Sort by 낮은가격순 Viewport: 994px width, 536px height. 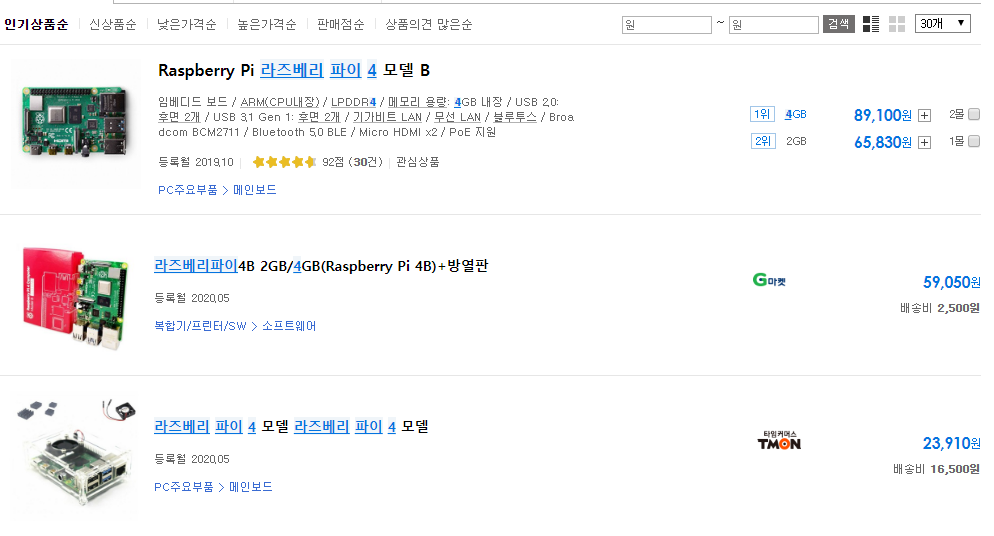point(187,25)
